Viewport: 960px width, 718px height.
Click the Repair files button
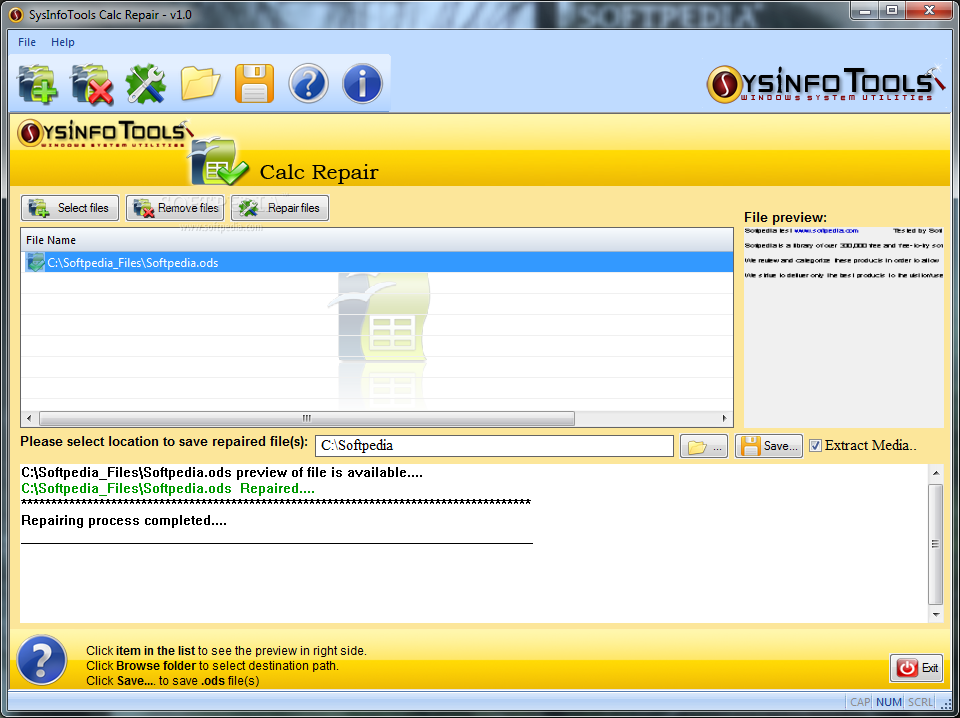point(280,208)
